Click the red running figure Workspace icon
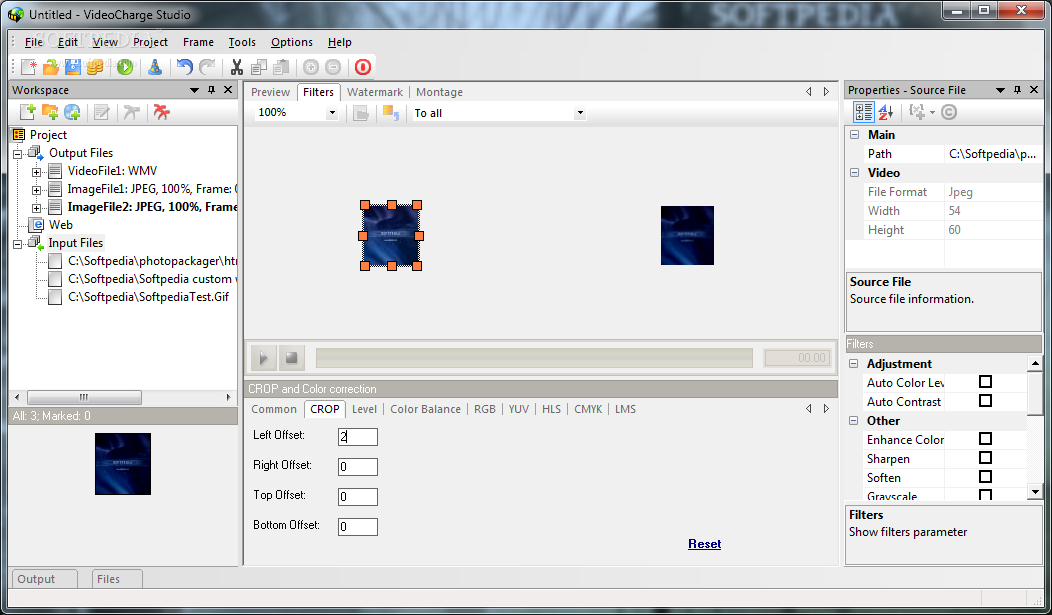 pos(161,112)
